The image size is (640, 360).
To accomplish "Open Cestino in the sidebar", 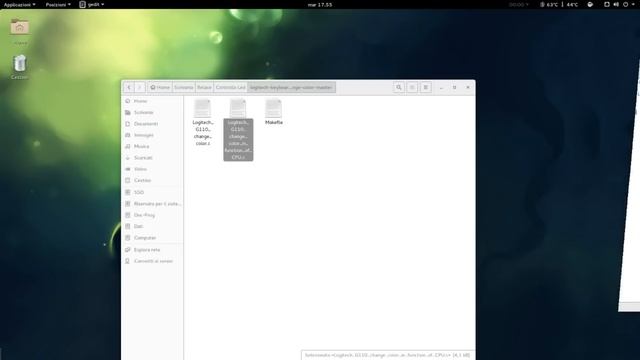I will click(x=153, y=180).
